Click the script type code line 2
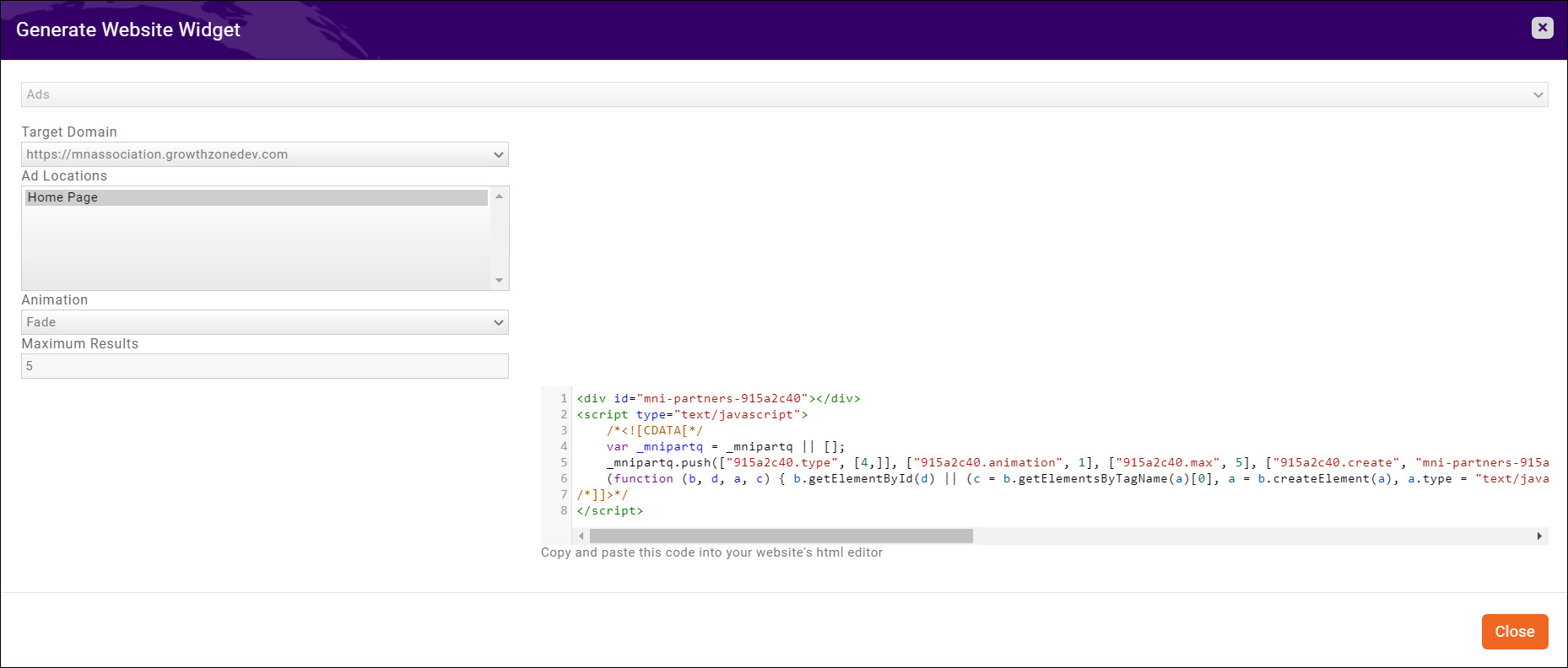The height and width of the screenshot is (668, 1568). (692, 414)
